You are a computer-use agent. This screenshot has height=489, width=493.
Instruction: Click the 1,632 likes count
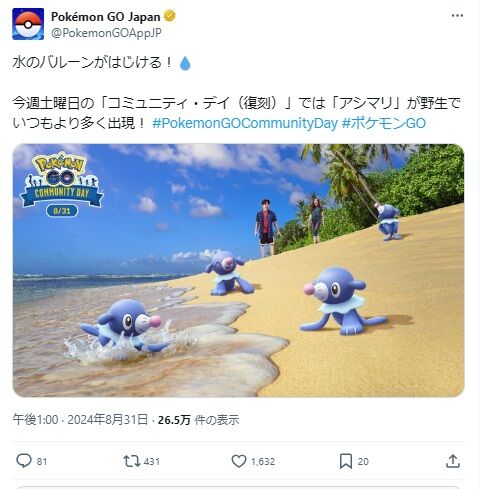(x=263, y=462)
